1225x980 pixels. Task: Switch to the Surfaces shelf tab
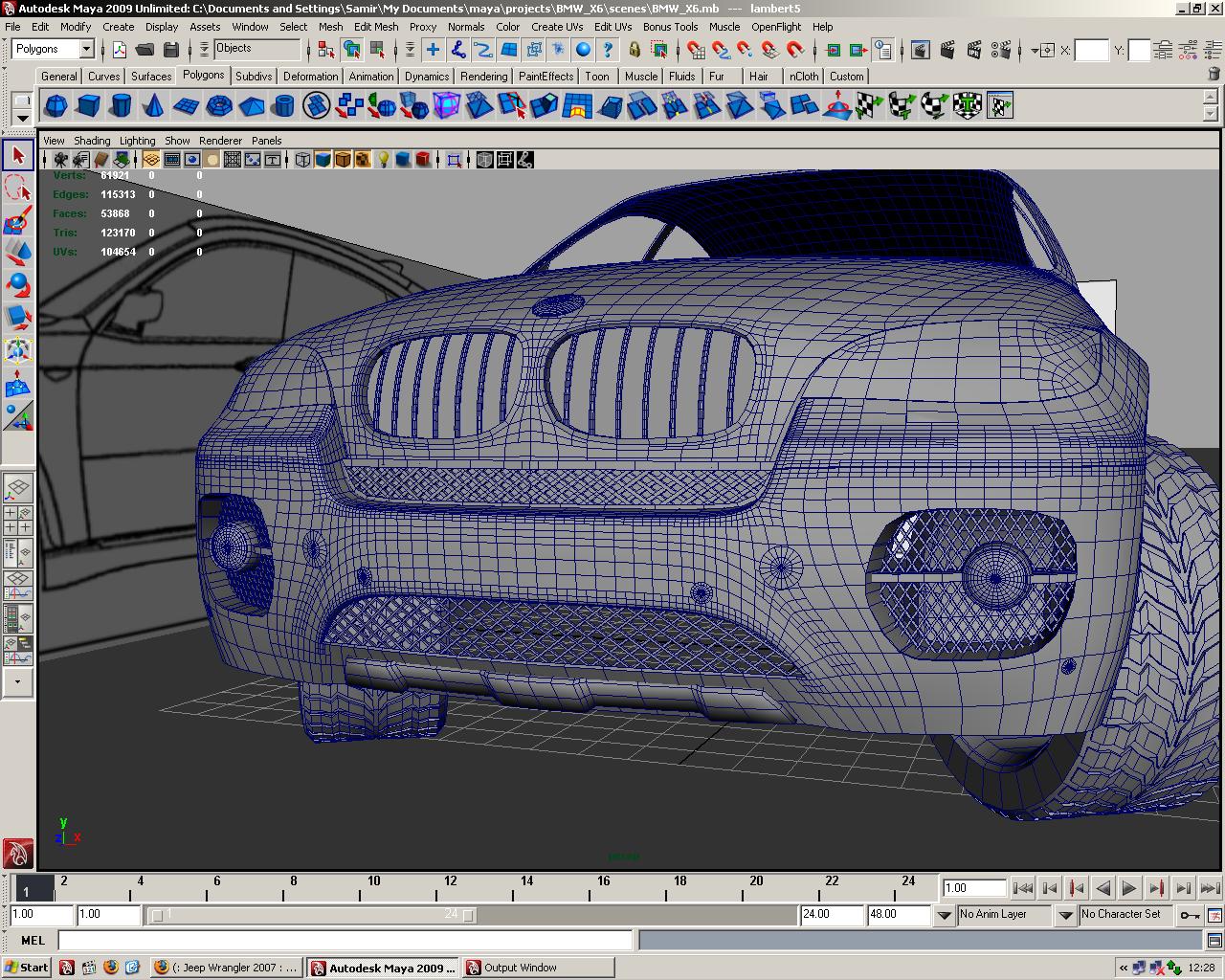pos(151,77)
